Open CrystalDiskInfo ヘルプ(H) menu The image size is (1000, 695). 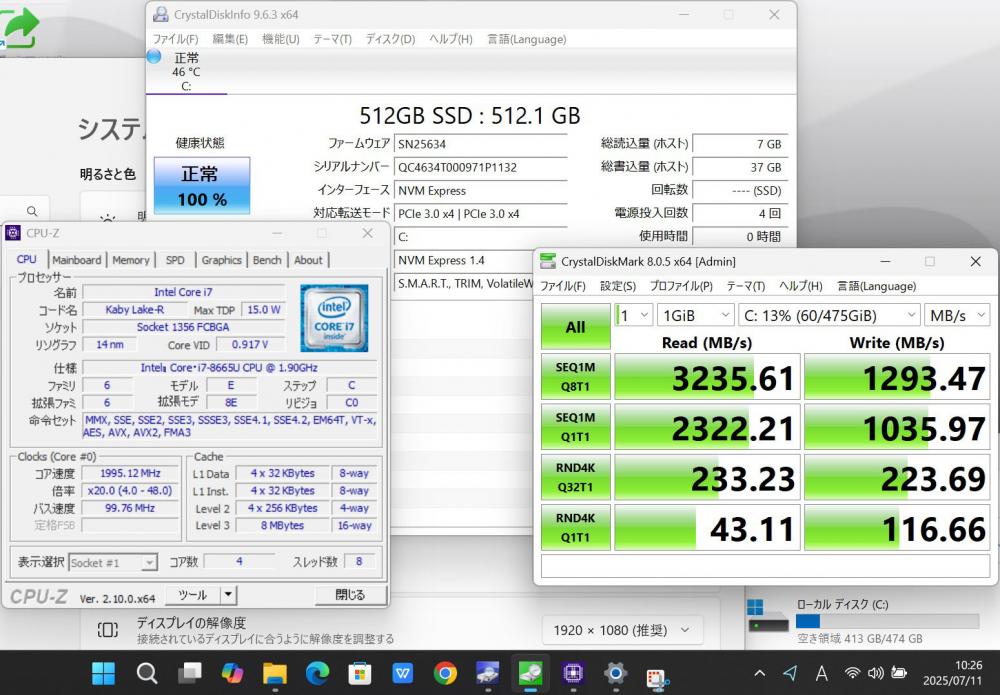click(451, 39)
